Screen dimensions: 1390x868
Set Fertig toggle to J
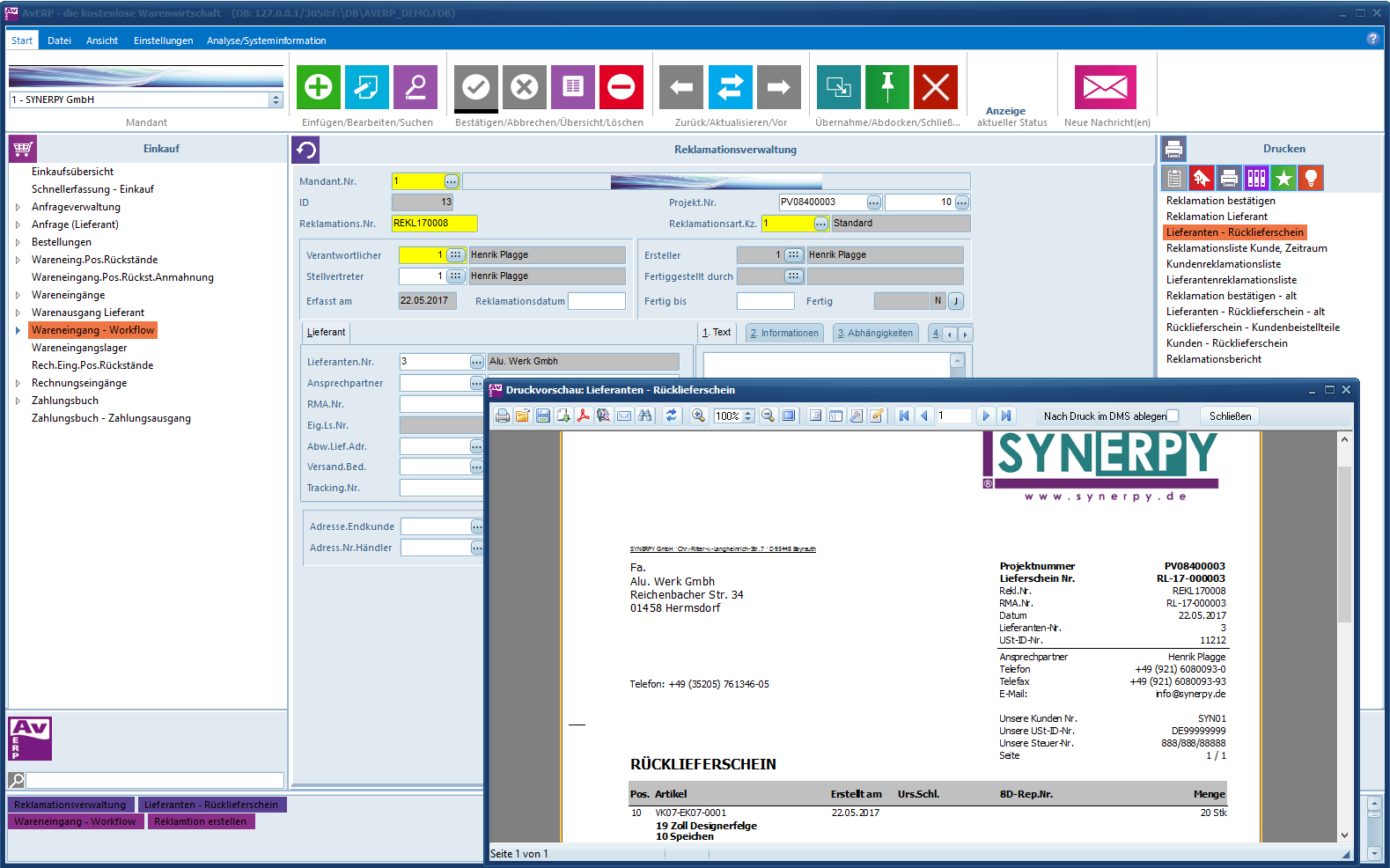(956, 301)
